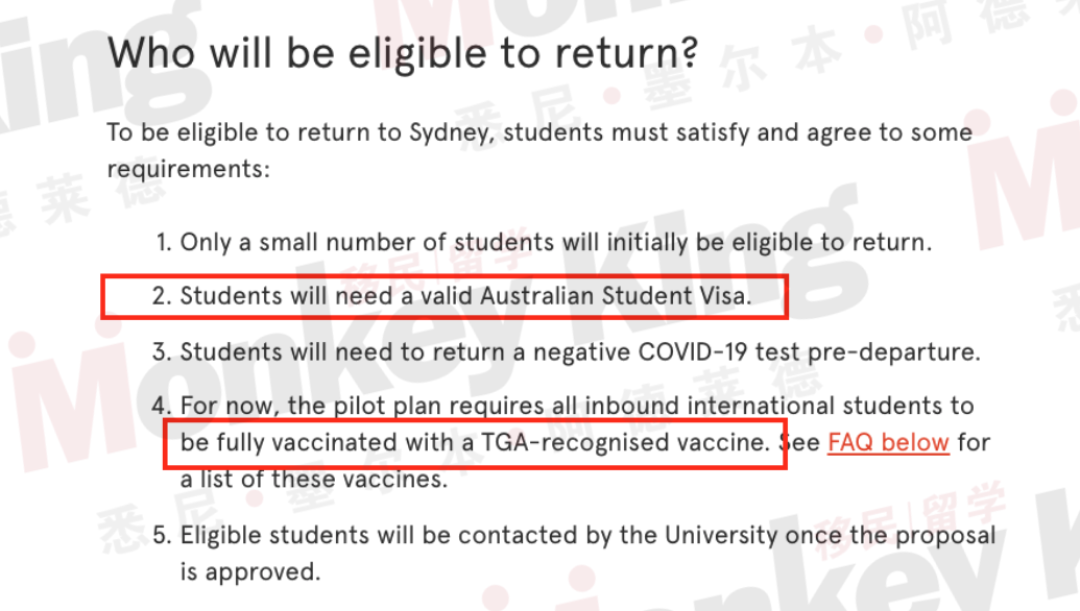
Task: Click the number 5 list marker
Action: point(161,535)
